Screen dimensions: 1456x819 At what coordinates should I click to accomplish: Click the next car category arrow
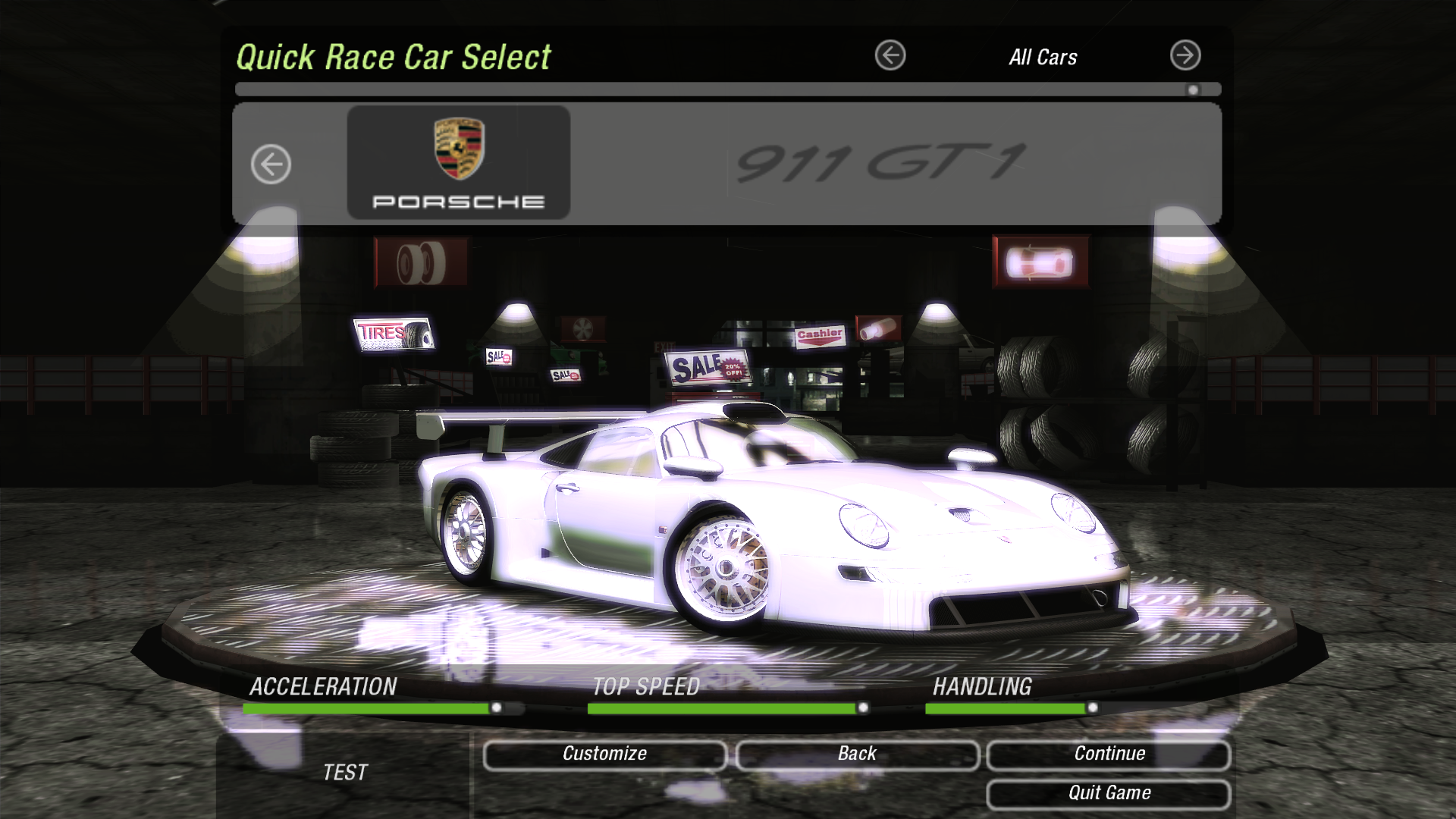(1185, 55)
